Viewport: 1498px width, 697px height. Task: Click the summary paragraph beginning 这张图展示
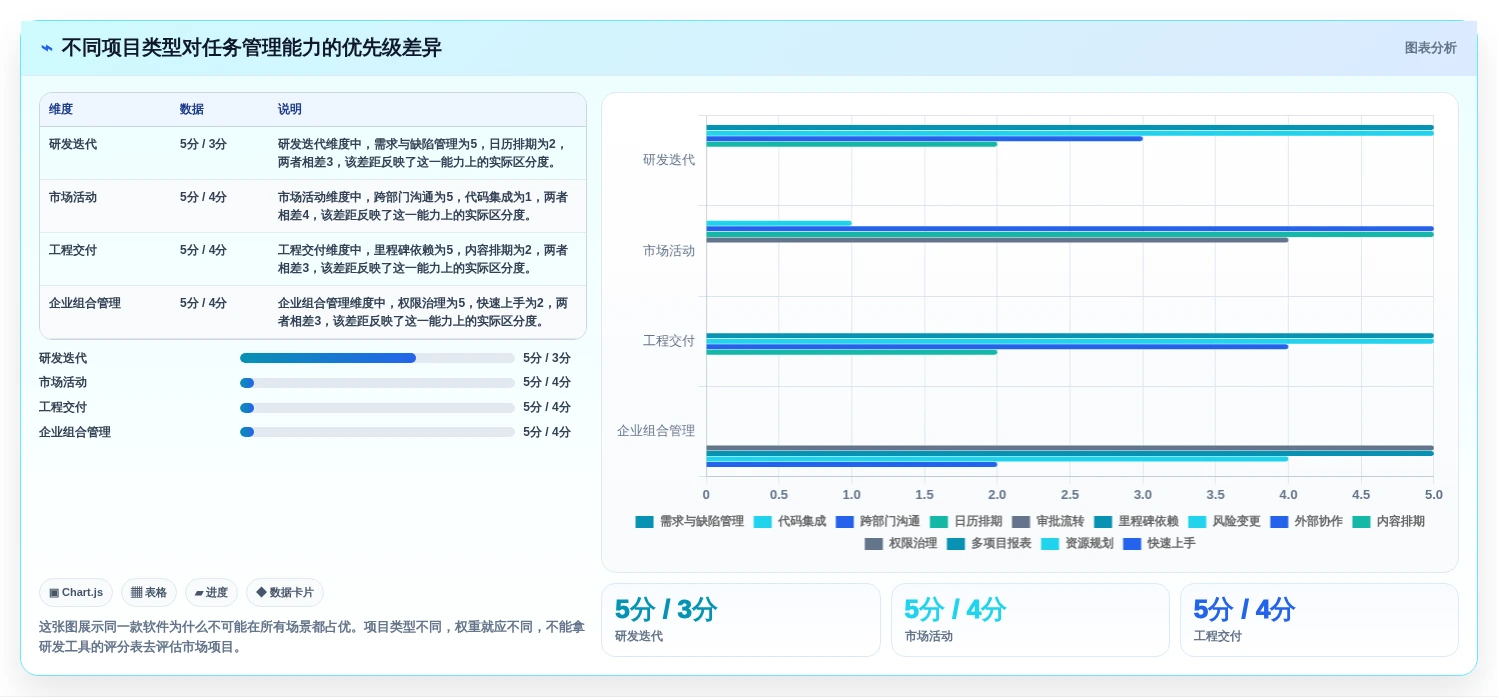(x=312, y=637)
